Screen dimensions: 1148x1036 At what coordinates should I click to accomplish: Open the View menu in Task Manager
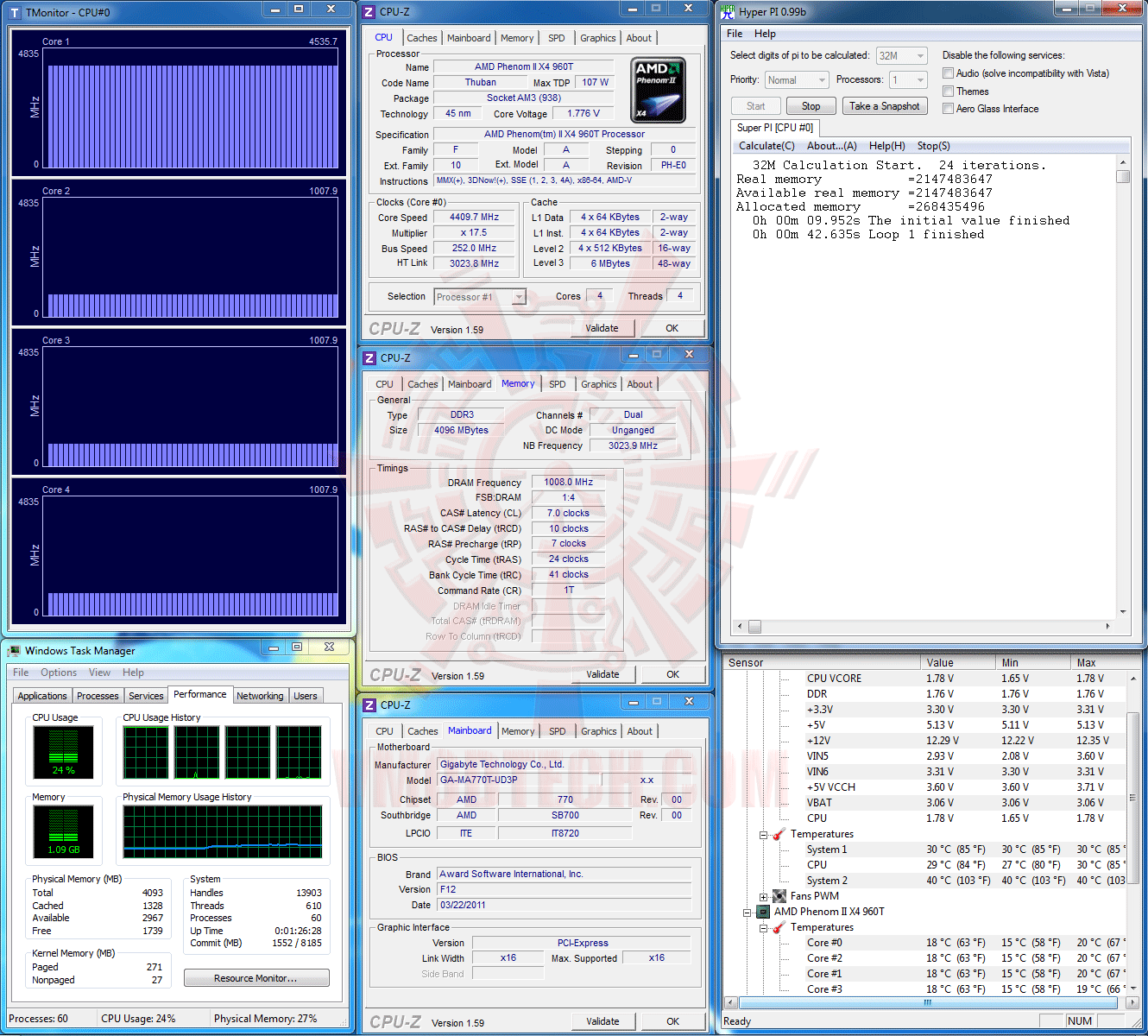pos(100,673)
